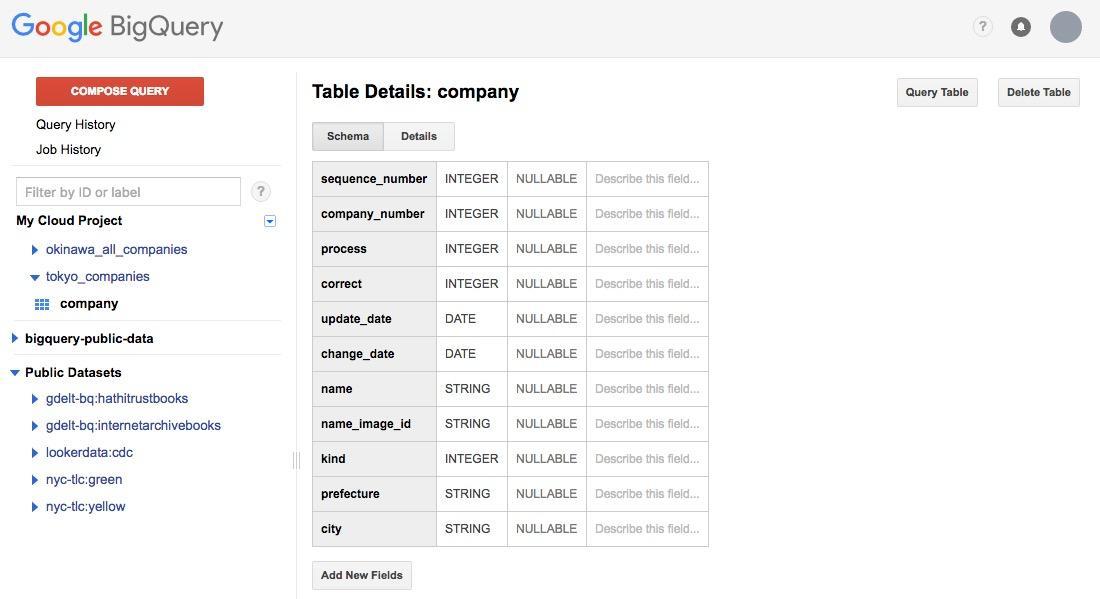Image resolution: width=1100 pixels, height=599 pixels.
Task: Click the Compose Query button
Action: coord(120,91)
